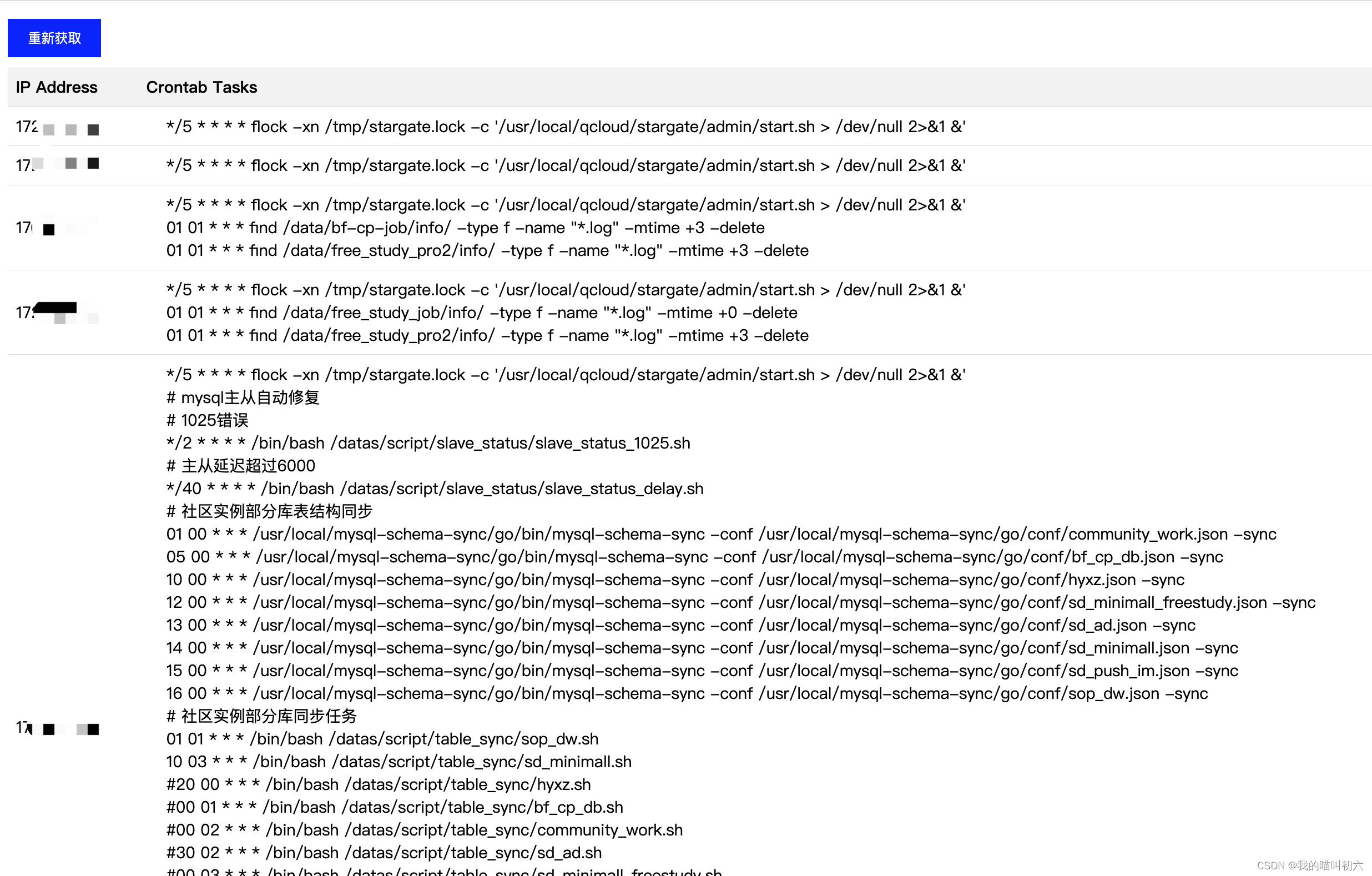Click the '# 社区实例部分库表结构同步' comment line
Image resolution: width=1372 pixels, height=876 pixels.
click(269, 511)
